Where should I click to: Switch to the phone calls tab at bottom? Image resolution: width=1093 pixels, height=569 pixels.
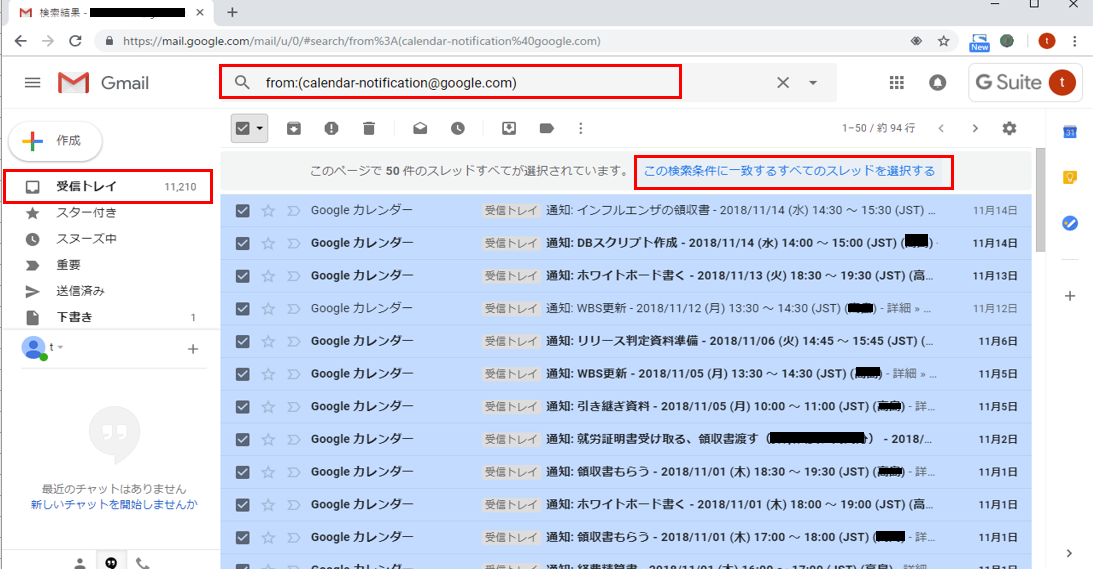142,563
